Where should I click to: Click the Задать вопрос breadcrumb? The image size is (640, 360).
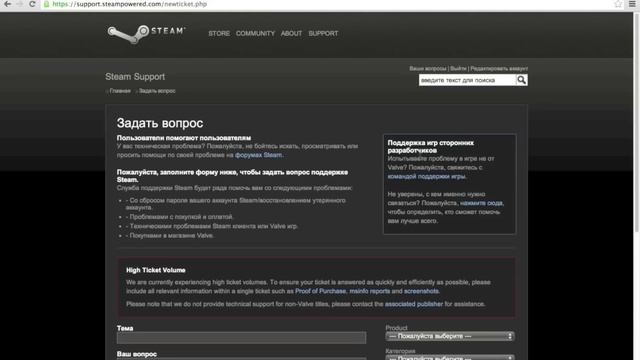click(157, 91)
